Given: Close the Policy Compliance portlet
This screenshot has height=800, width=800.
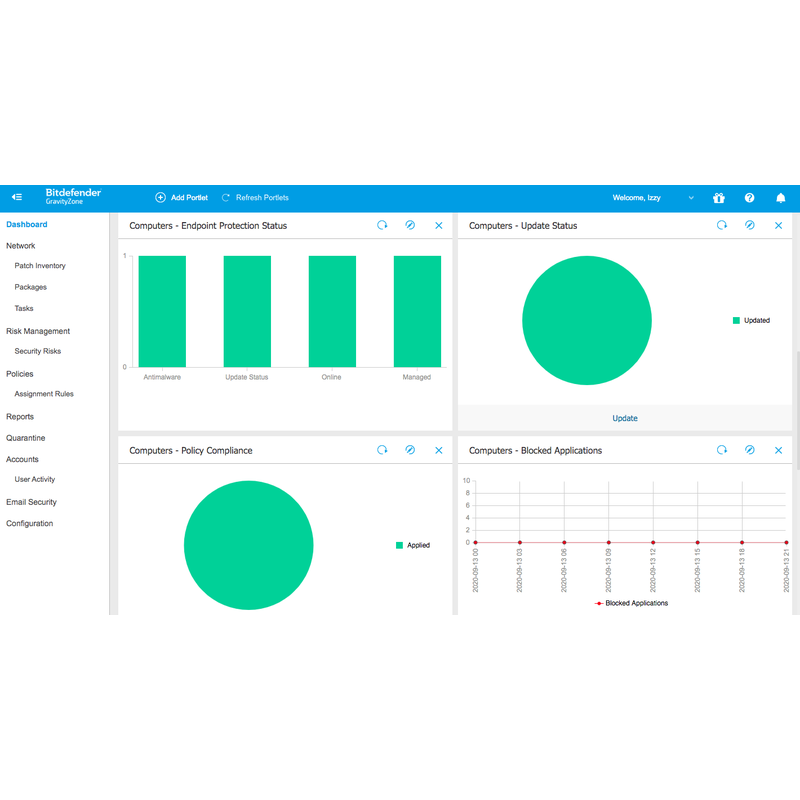Looking at the screenshot, I should [439, 451].
